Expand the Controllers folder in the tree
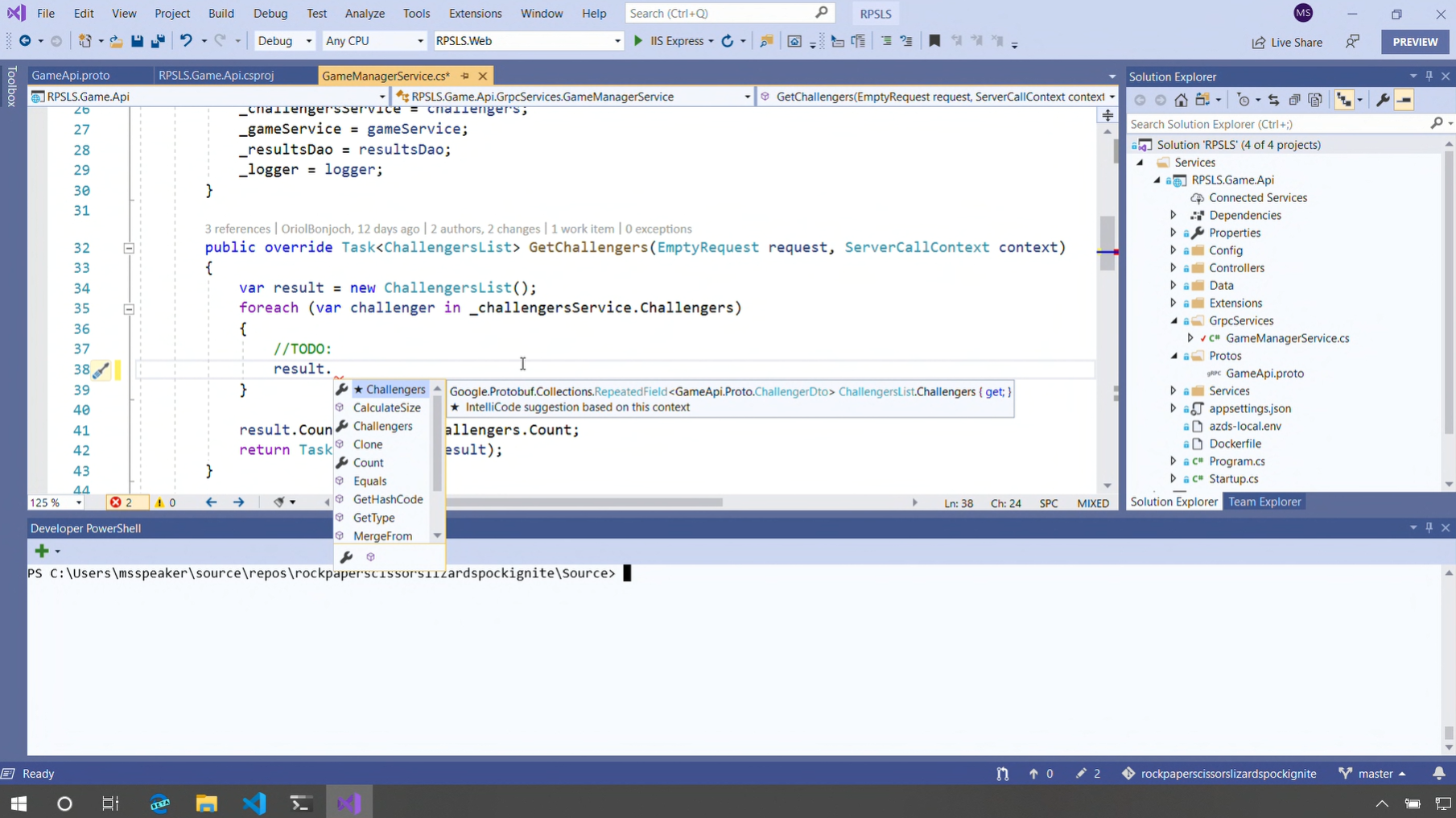This screenshot has height=818, width=1456. coord(1173,268)
